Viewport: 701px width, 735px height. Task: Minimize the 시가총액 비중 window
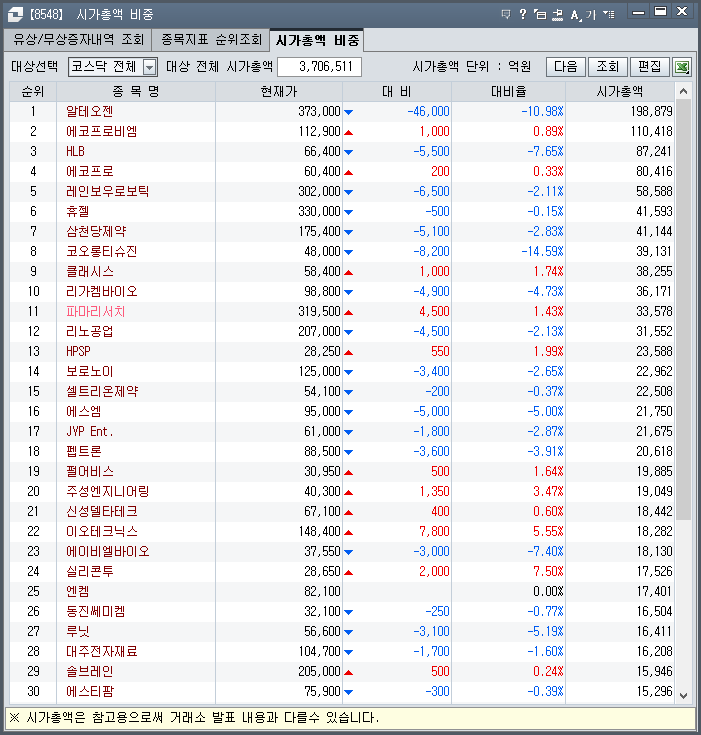(638, 12)
